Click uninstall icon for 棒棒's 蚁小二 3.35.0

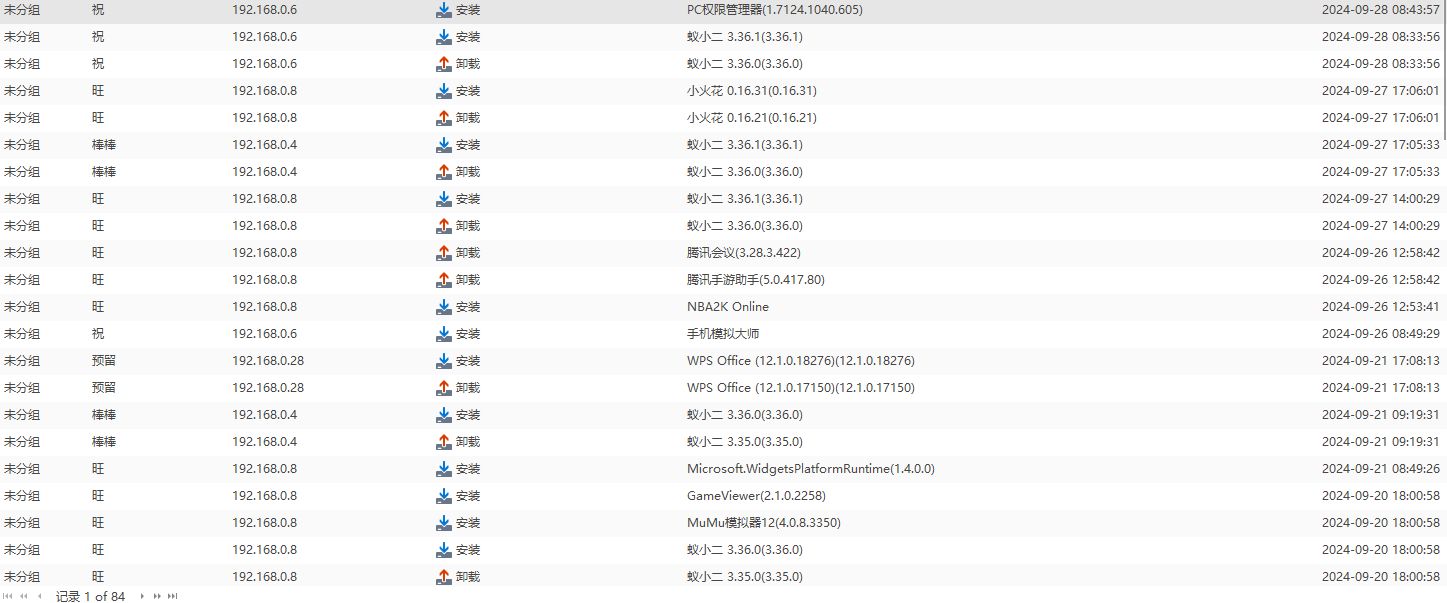444,442
